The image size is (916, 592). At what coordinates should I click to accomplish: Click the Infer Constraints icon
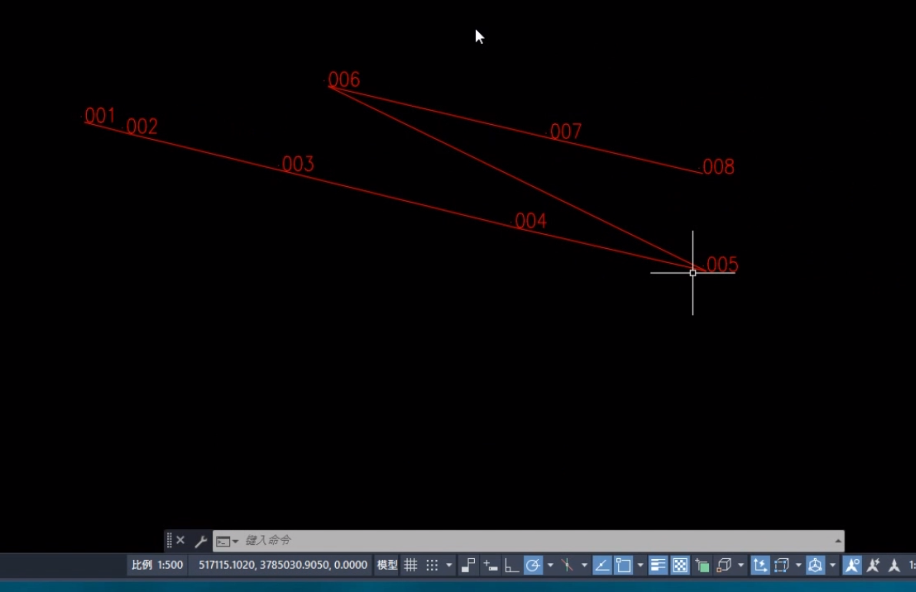click(468, 565)
